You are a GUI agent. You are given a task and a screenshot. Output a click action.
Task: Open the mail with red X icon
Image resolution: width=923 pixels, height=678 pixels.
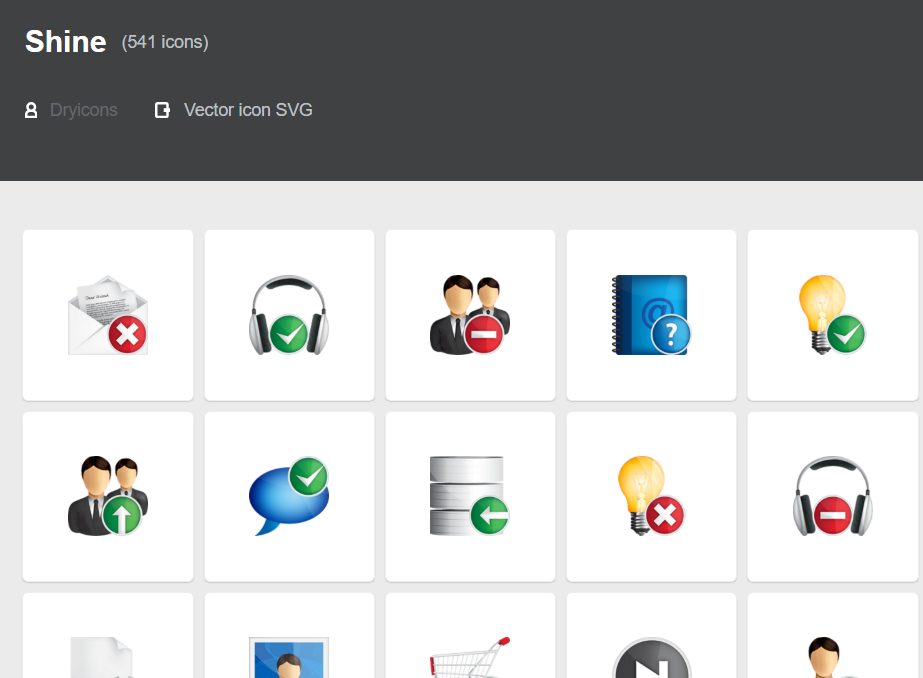tap(108, 315)
